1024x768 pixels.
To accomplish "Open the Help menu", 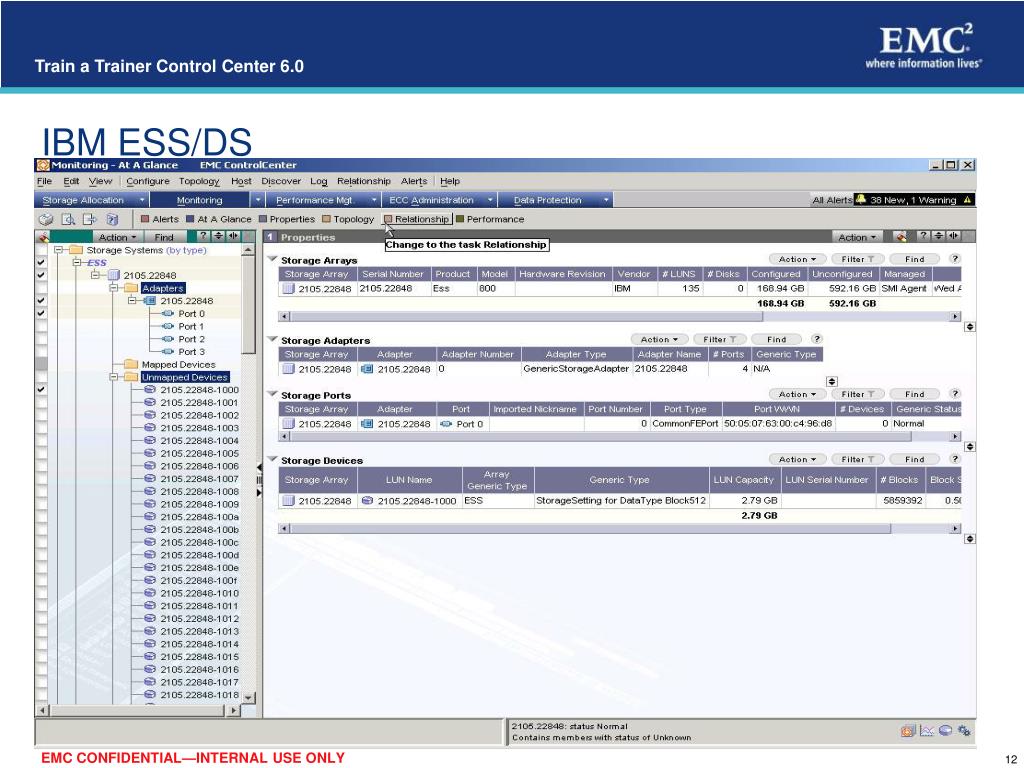I will (450, 181).
